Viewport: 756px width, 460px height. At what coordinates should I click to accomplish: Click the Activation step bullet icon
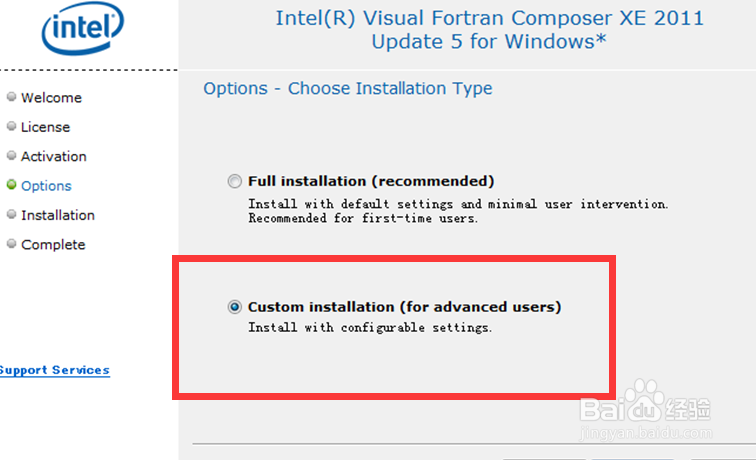point(12,155)
